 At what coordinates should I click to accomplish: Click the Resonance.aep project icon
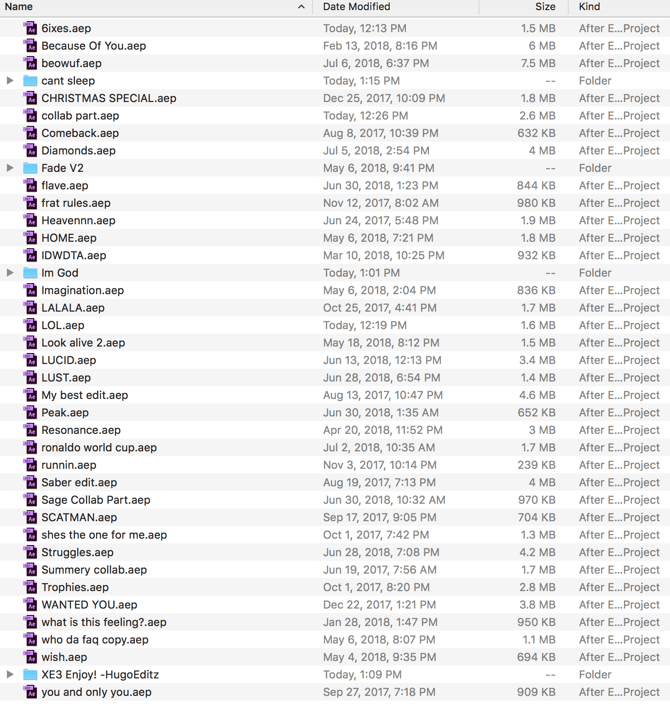(30, 430)
